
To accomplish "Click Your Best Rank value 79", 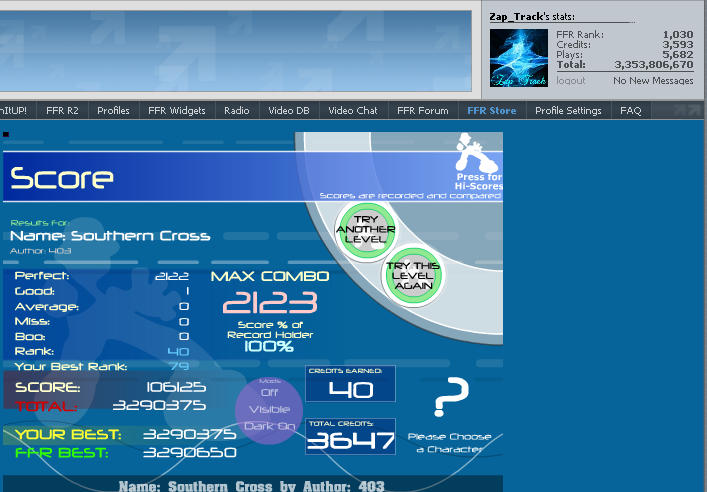I will (179, 366).
